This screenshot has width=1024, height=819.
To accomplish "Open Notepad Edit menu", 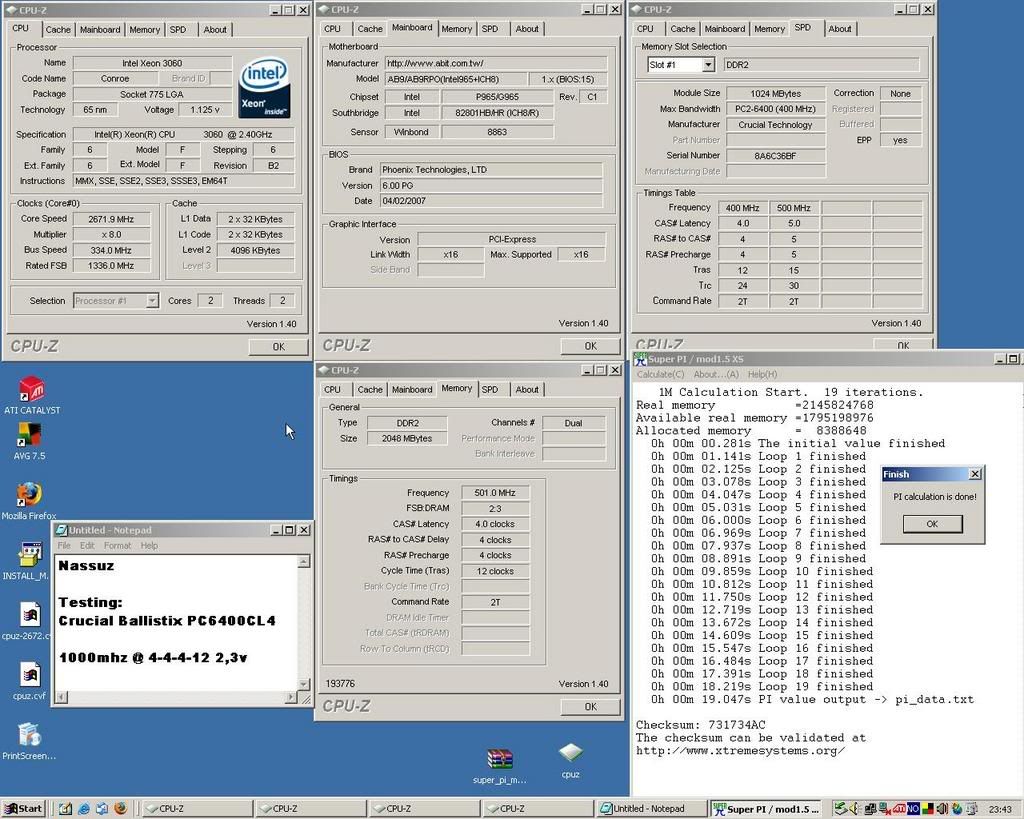I will click(x=87, y=545).
